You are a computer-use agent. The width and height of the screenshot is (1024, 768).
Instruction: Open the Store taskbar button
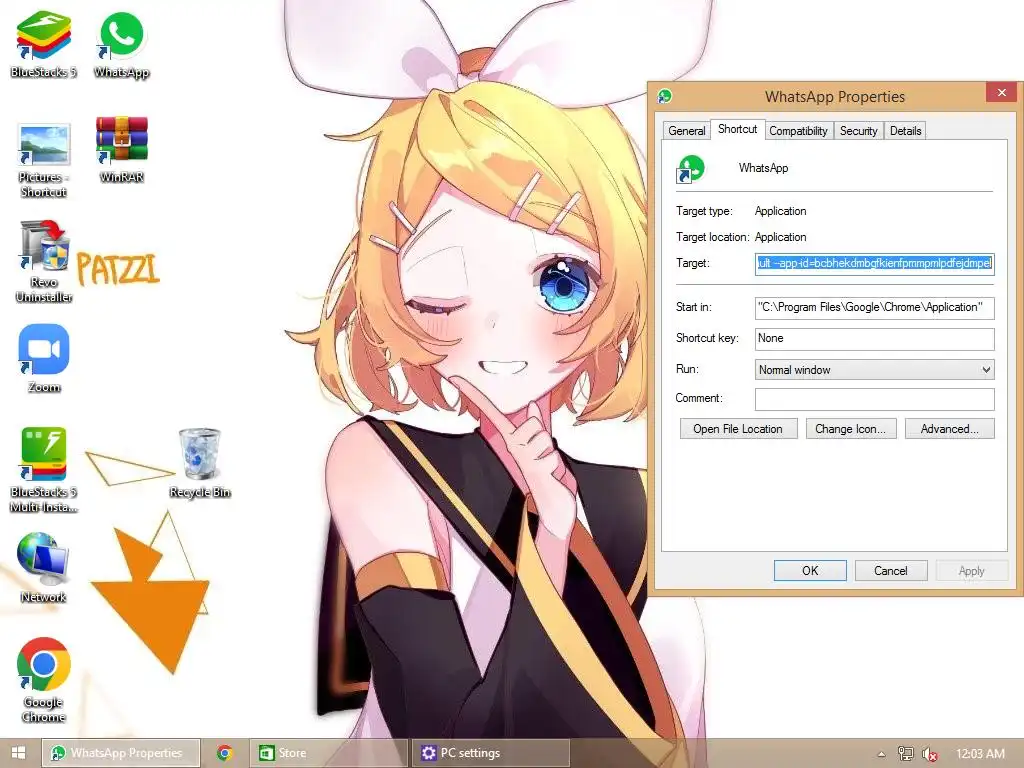coord(328,753)
